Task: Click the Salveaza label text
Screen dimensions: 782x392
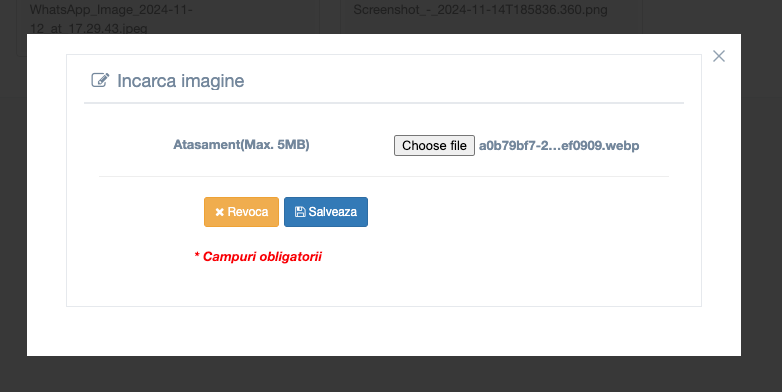Action: point(333,212)
